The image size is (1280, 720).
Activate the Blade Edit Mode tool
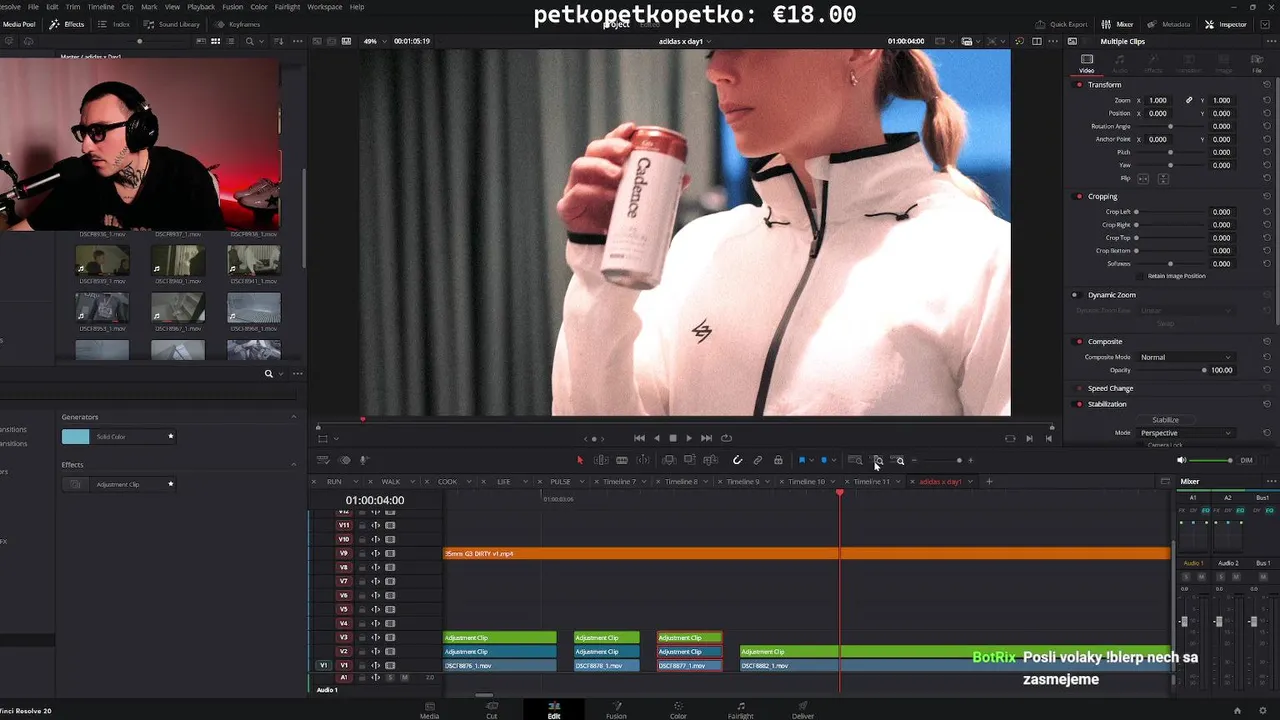point(622,460)
